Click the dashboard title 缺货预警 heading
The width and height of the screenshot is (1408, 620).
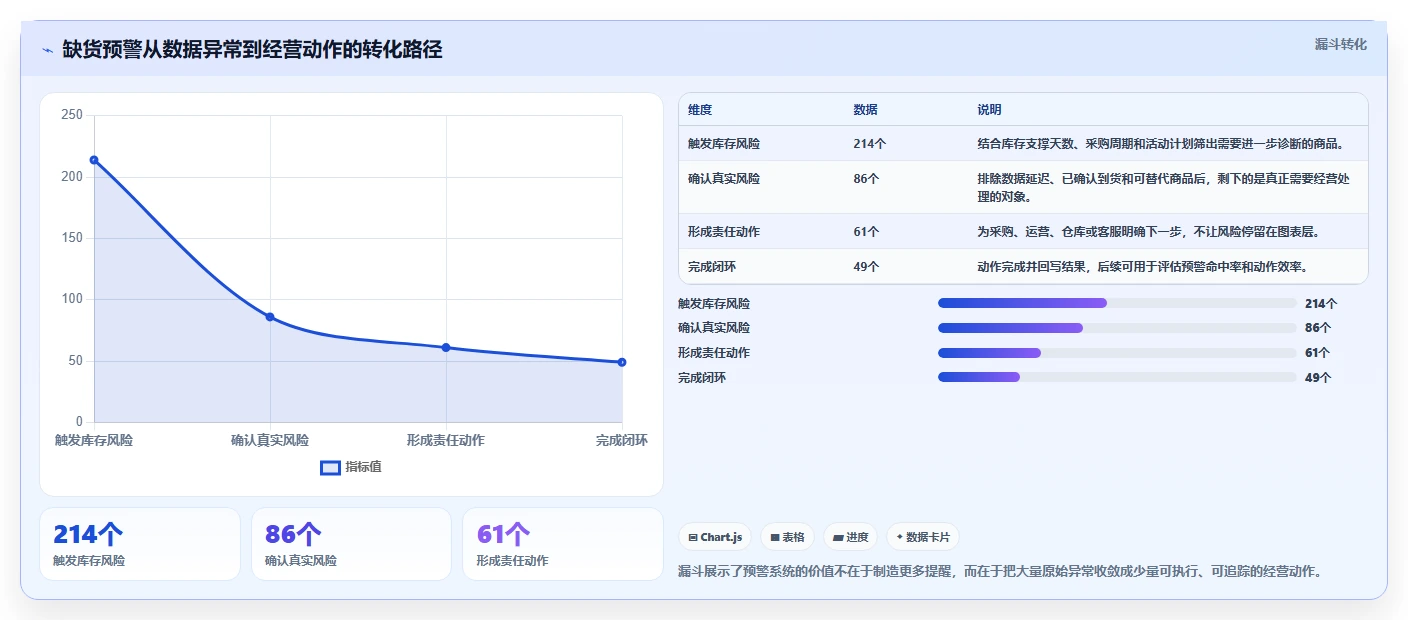coord(252,50)
